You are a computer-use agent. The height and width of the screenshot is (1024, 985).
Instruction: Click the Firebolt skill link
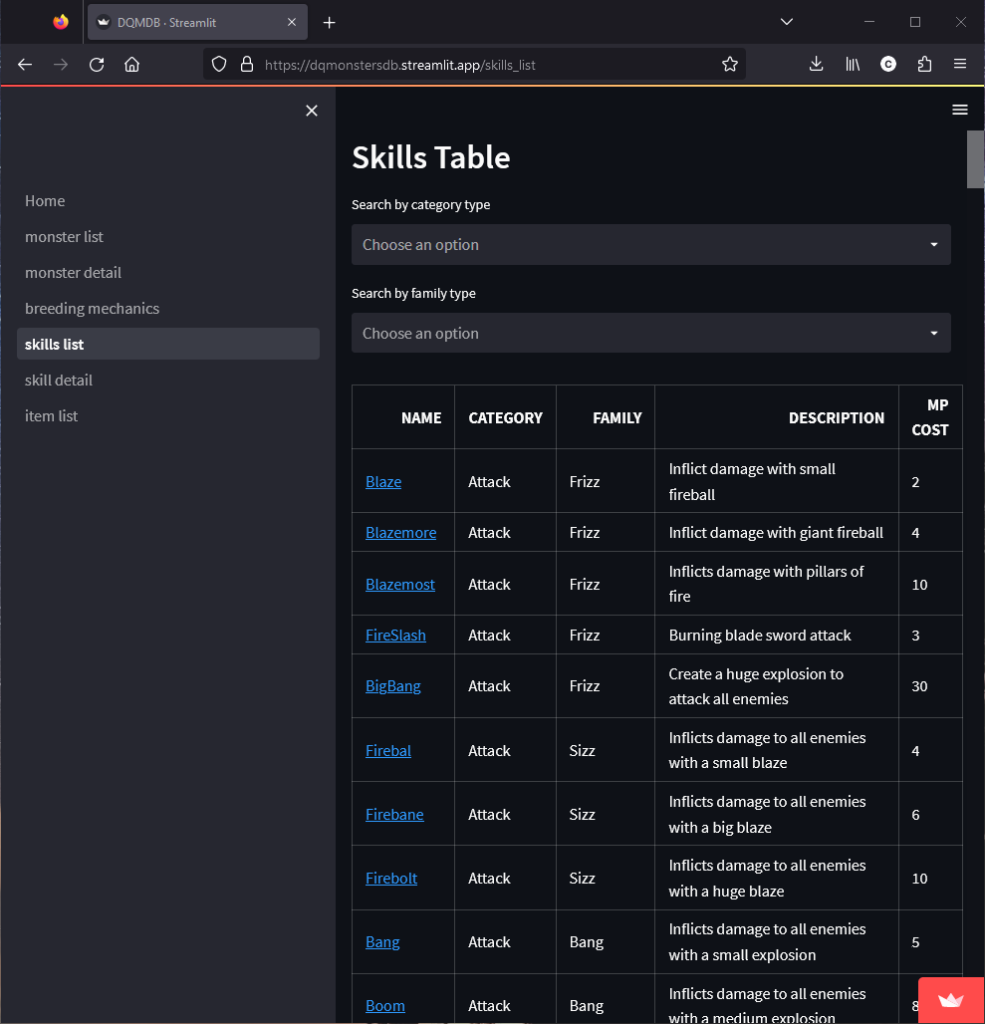point(391,878)
